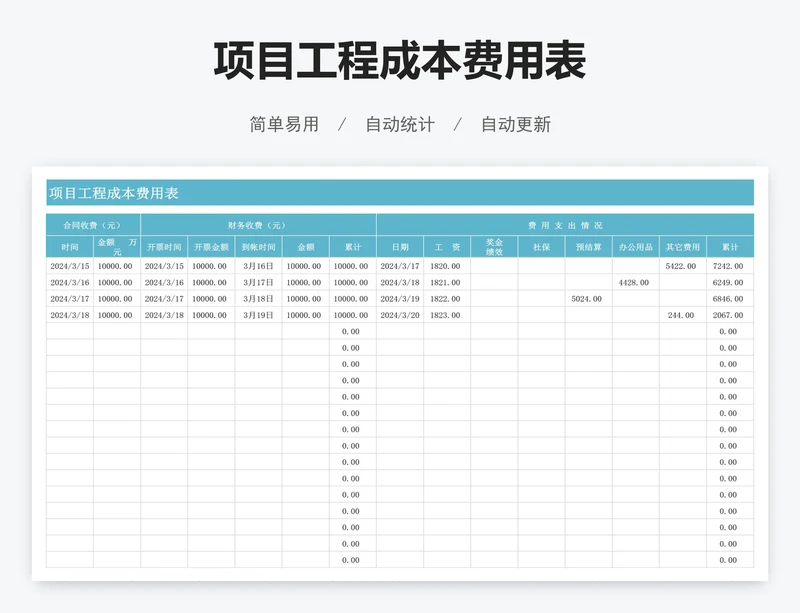This screenshot has height=613, width=800.
Task: Select the 3月18日 cell in 到帐时间
Action: (x=258, y=299)
